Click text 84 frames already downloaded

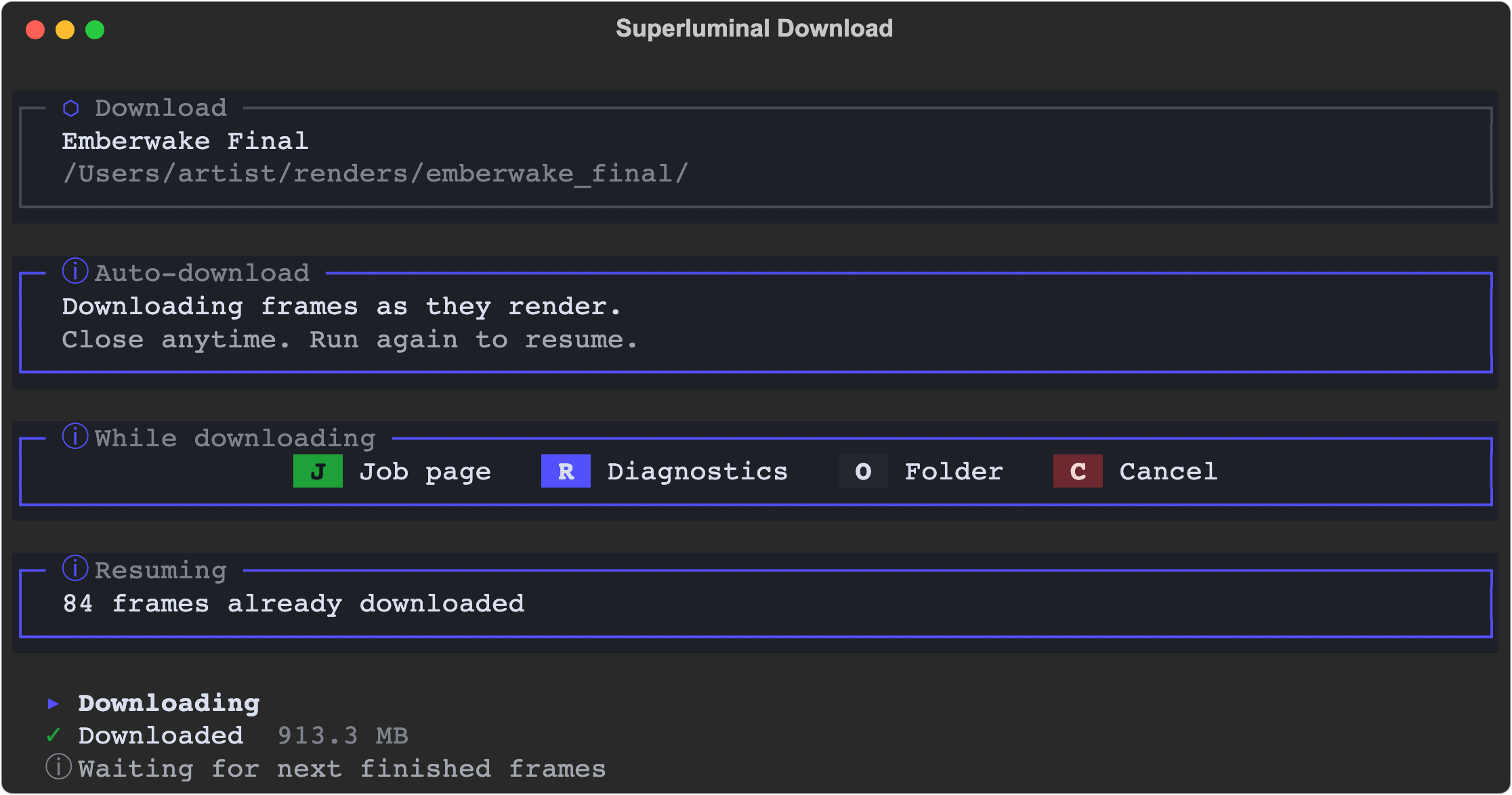pos(294,604)
